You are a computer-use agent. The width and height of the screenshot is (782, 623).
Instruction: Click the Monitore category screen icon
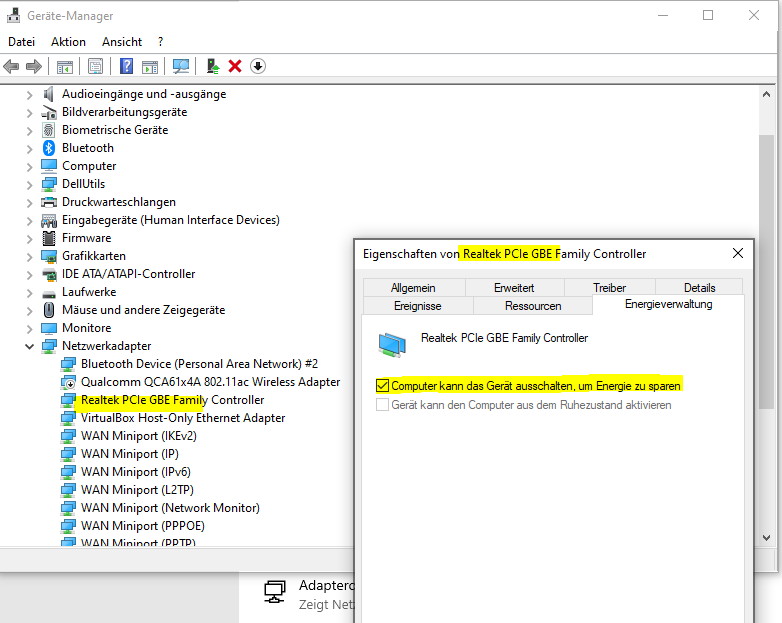tap(49, 328)
